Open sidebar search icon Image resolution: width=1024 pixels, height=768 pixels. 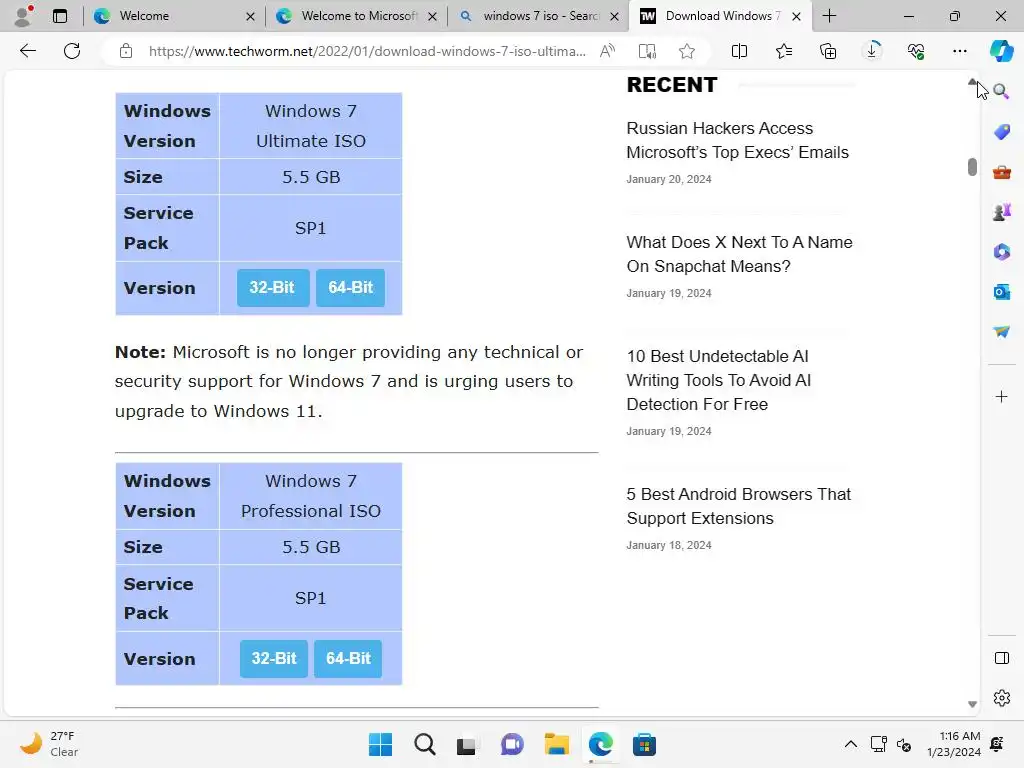coord(1001,91)
